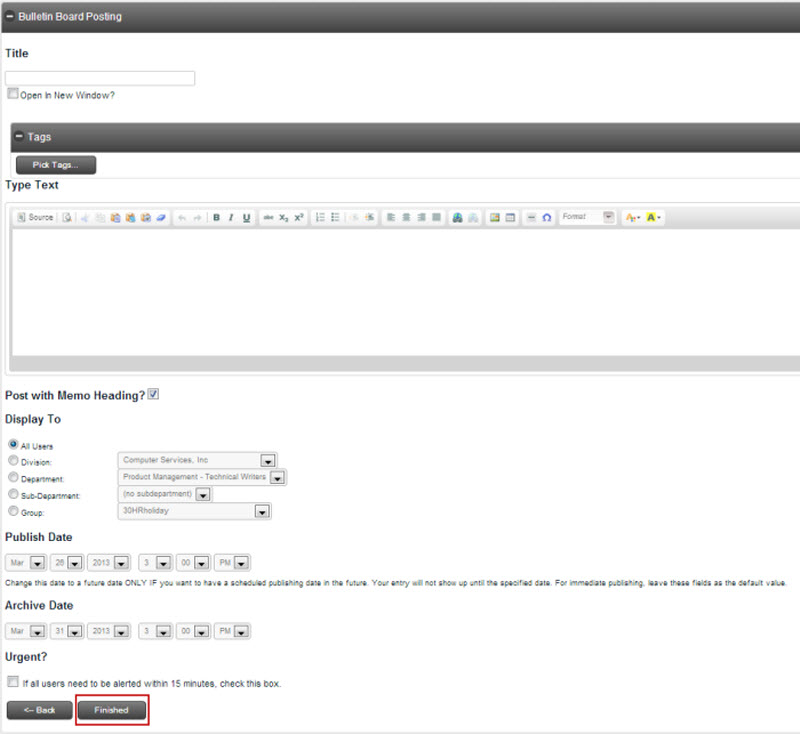Check the Open in New Window box

13,94
